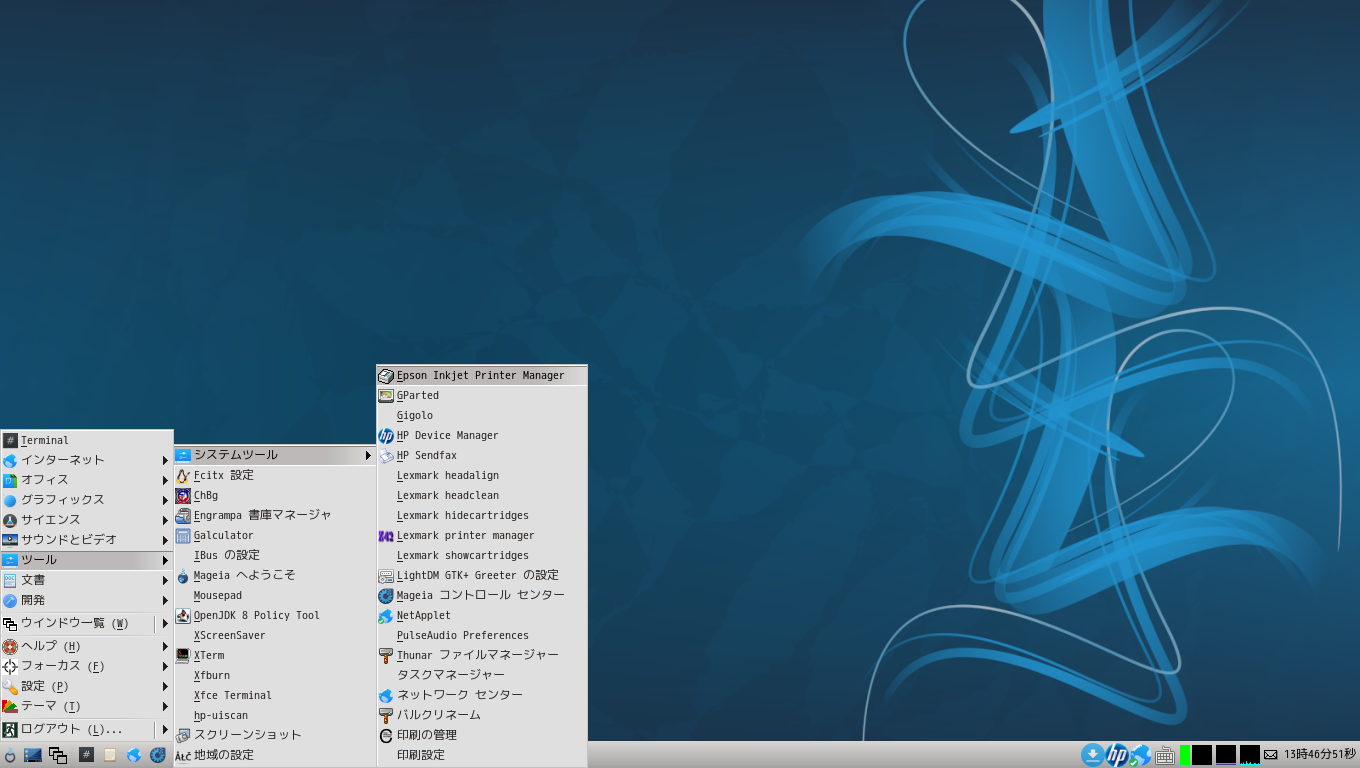Click the mail envelope tray icon
Image resolution: width=1360 pixels, height=768 pixels.
tap(1271, 755)
